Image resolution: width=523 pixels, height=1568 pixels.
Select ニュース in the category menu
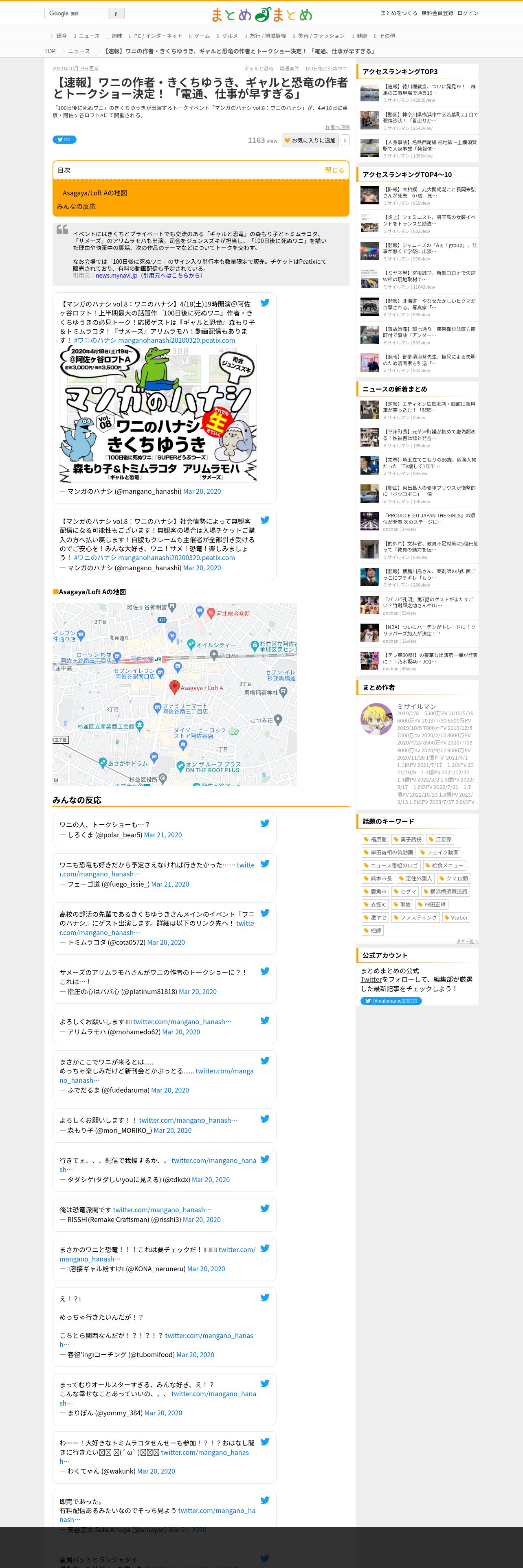tap(86, 36)
